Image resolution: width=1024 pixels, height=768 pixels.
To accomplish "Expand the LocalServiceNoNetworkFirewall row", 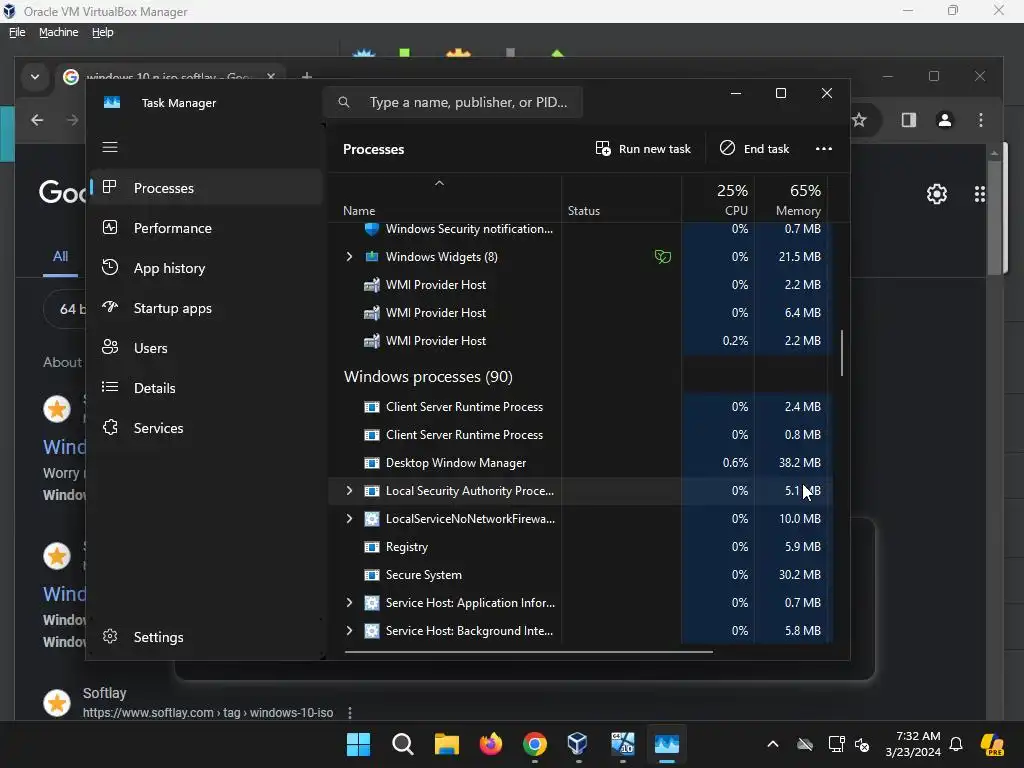I will 349,519.
